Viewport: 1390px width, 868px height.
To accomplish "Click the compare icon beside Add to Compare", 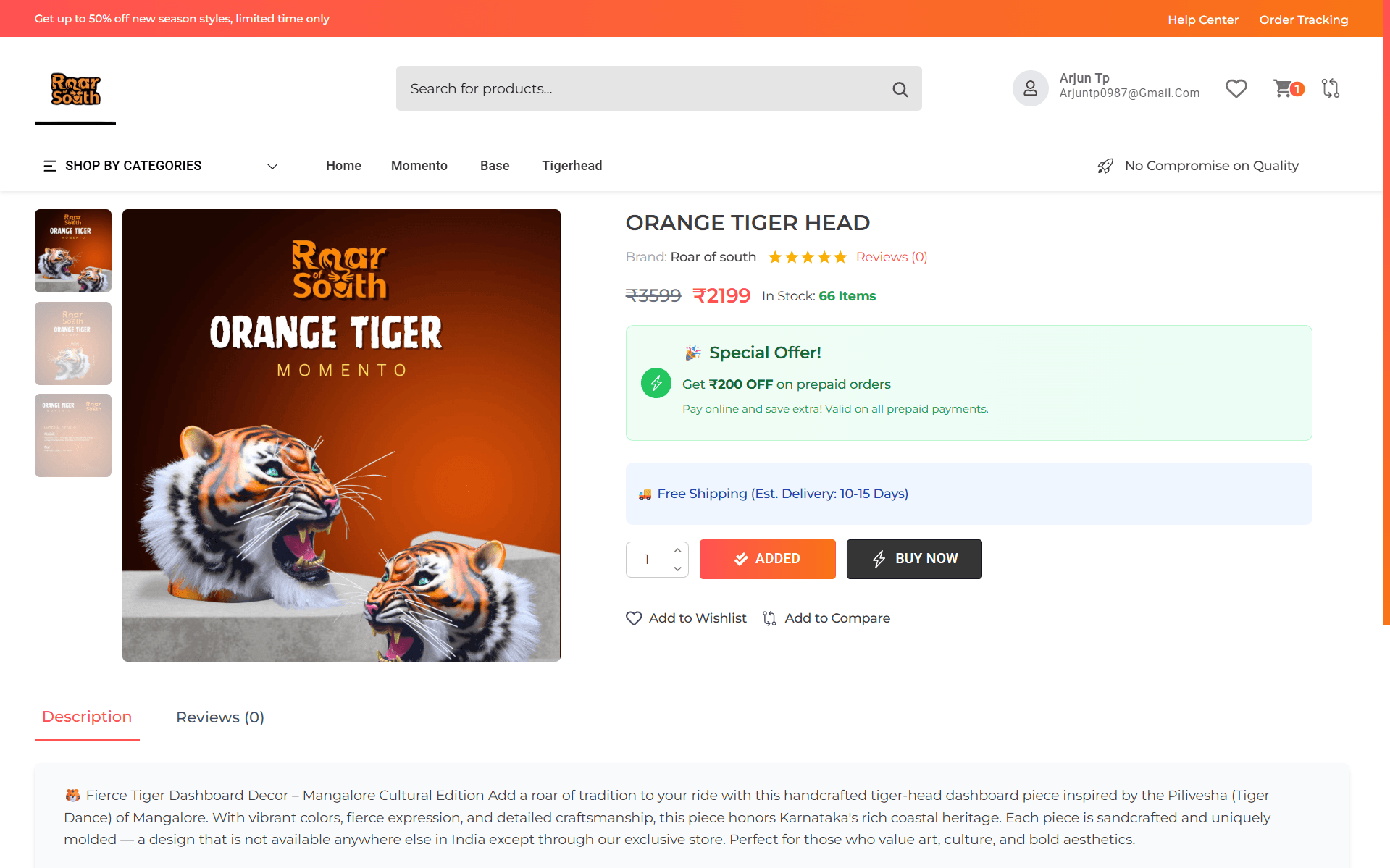I will pos(769,618).
